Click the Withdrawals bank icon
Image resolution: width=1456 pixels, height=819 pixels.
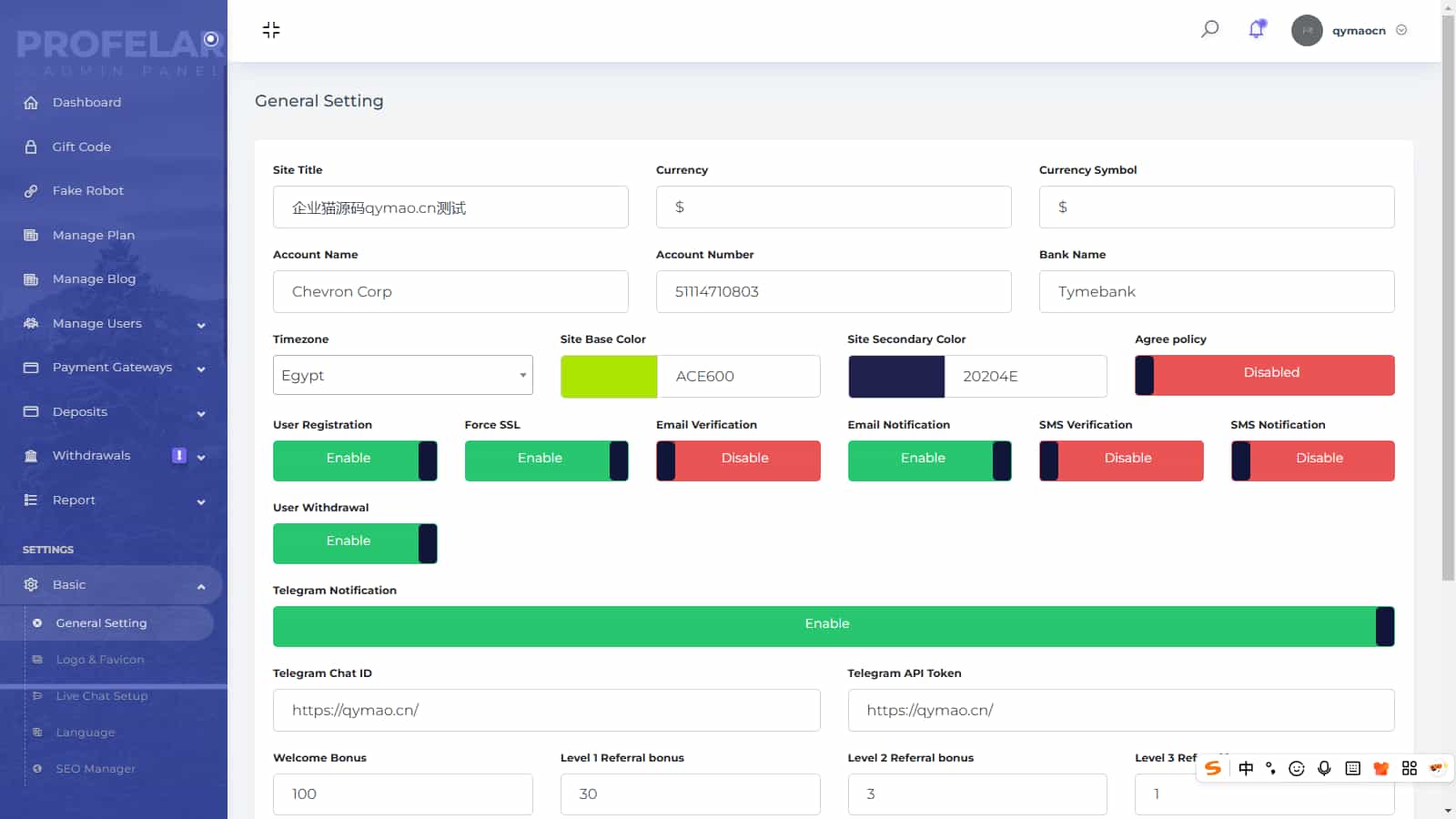click(x=31, y=456)
